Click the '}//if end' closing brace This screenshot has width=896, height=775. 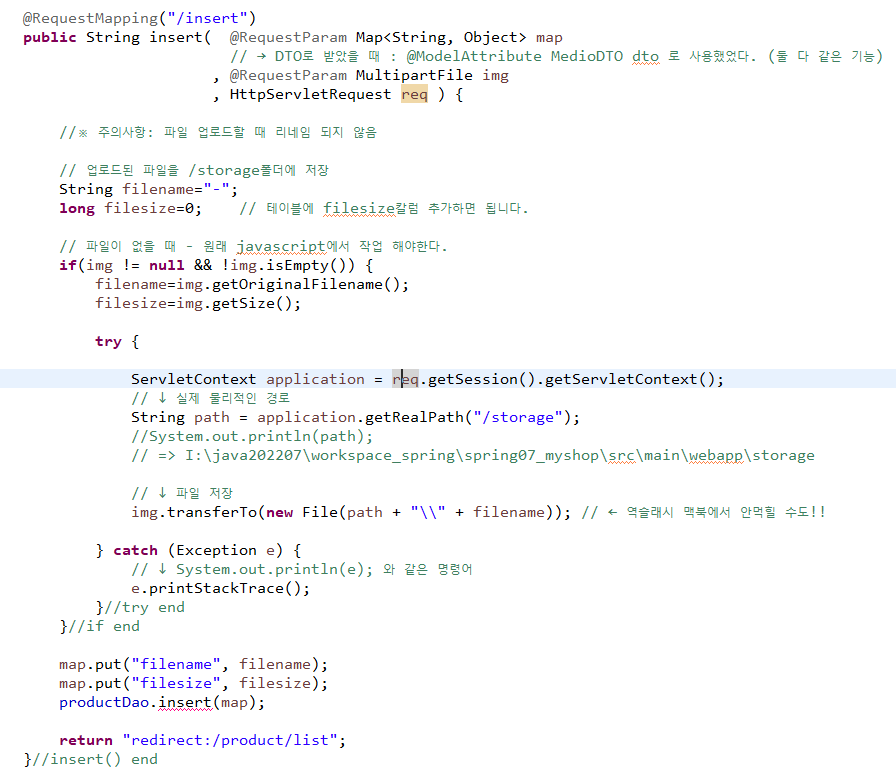(x=99, y=626)
